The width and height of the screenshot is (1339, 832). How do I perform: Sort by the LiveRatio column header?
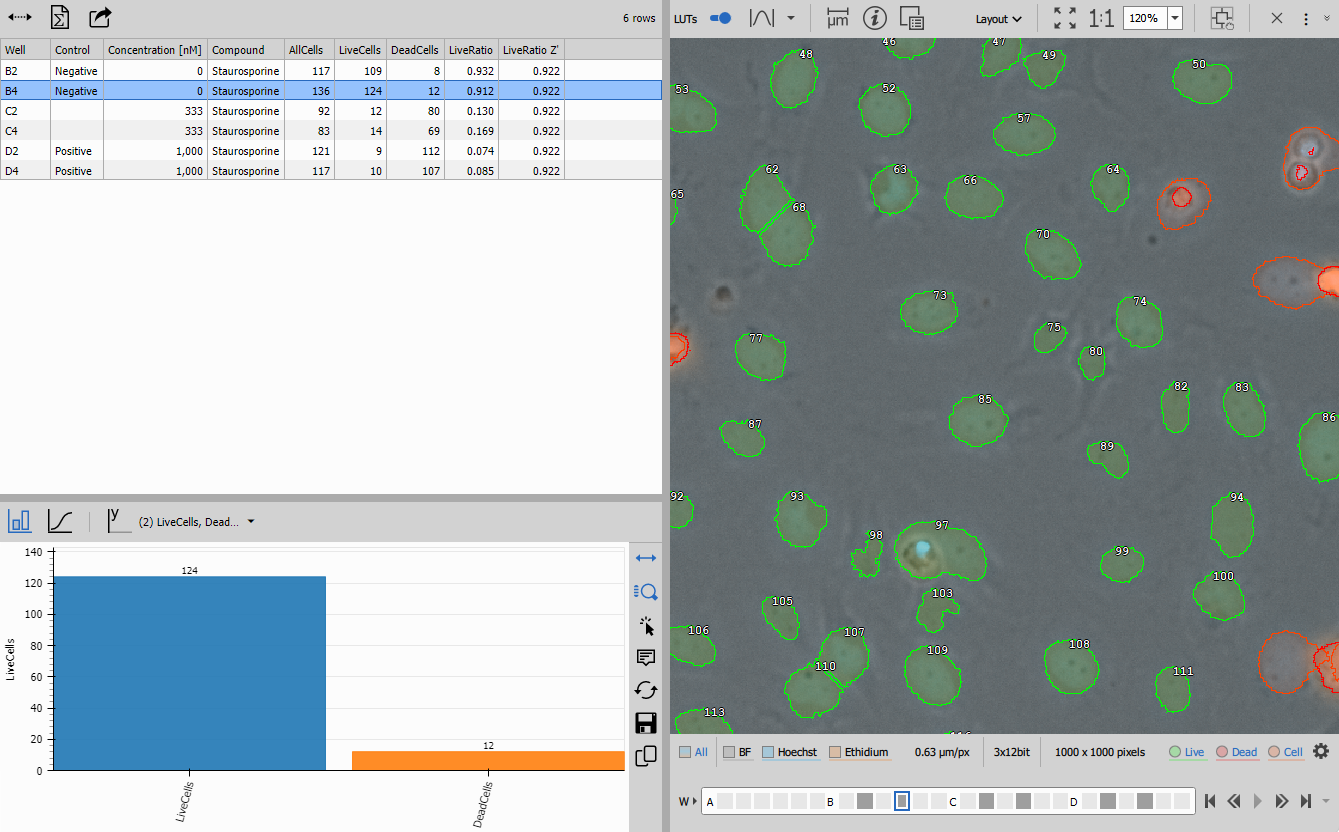470,50
